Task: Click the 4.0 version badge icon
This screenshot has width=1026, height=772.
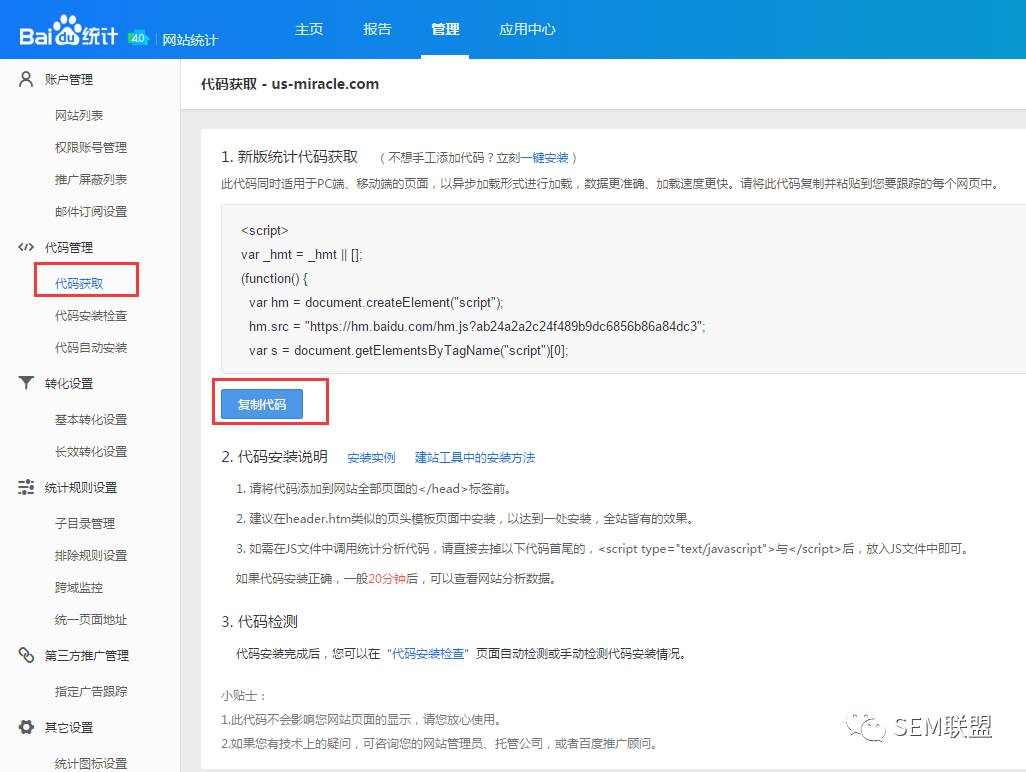Action: pos(138,38)
